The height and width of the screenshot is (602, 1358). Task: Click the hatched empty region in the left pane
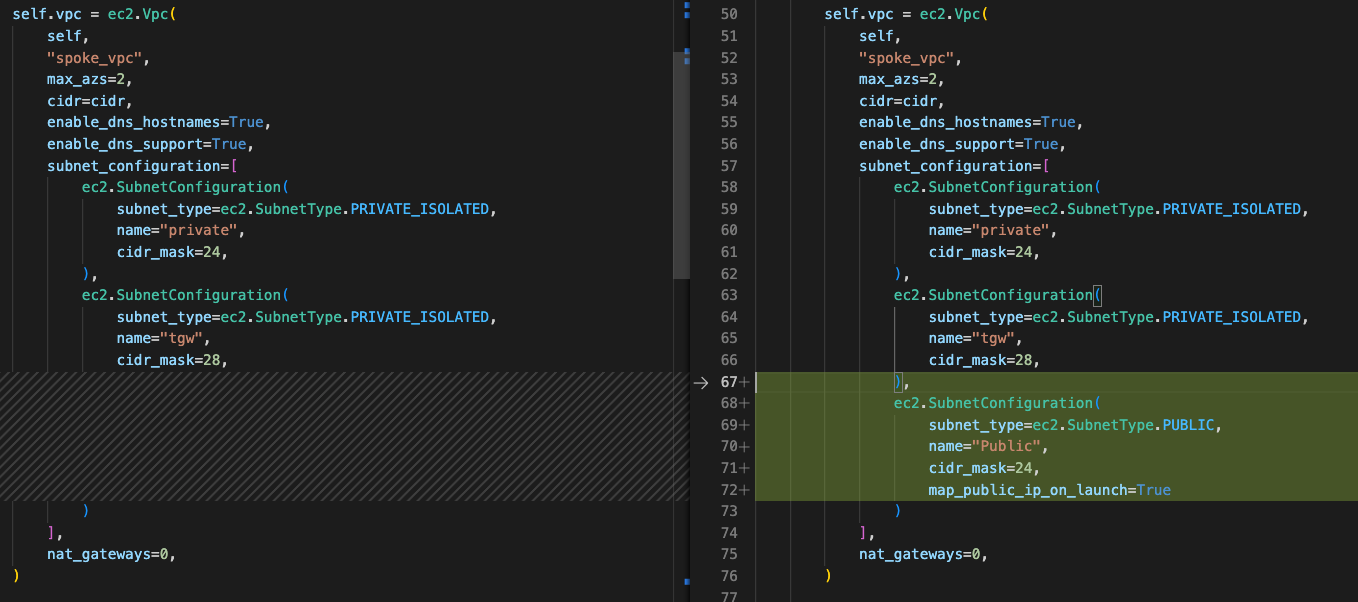tap(340, 436)
